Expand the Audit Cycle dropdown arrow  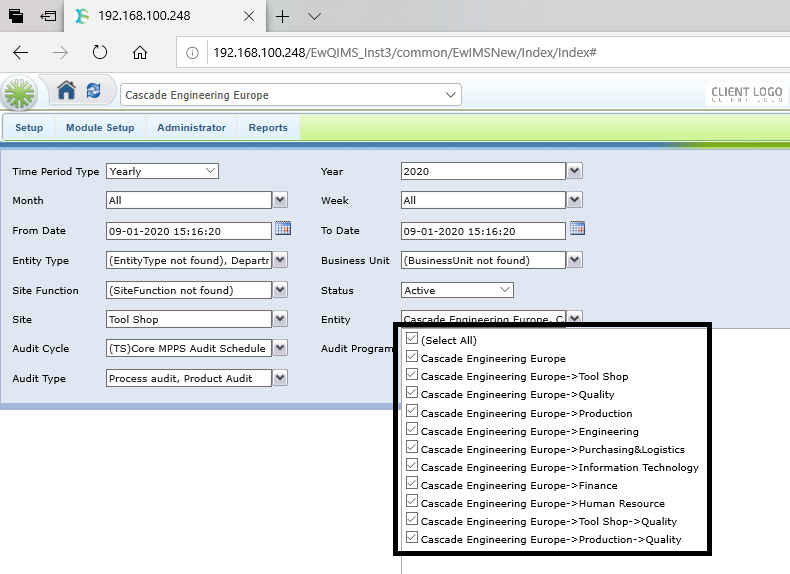tap(280, 348)
